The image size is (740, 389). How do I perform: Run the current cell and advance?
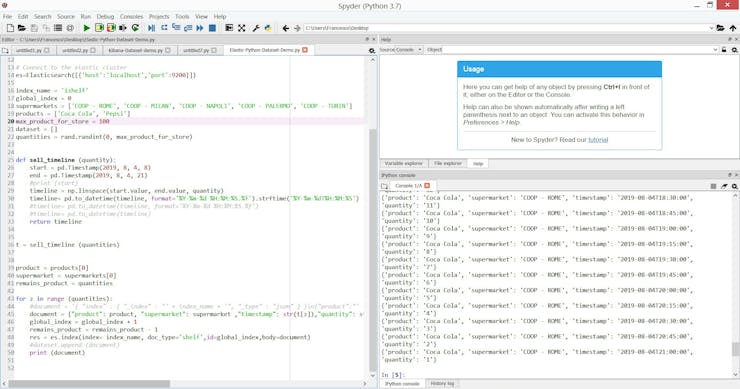[111, 28]
